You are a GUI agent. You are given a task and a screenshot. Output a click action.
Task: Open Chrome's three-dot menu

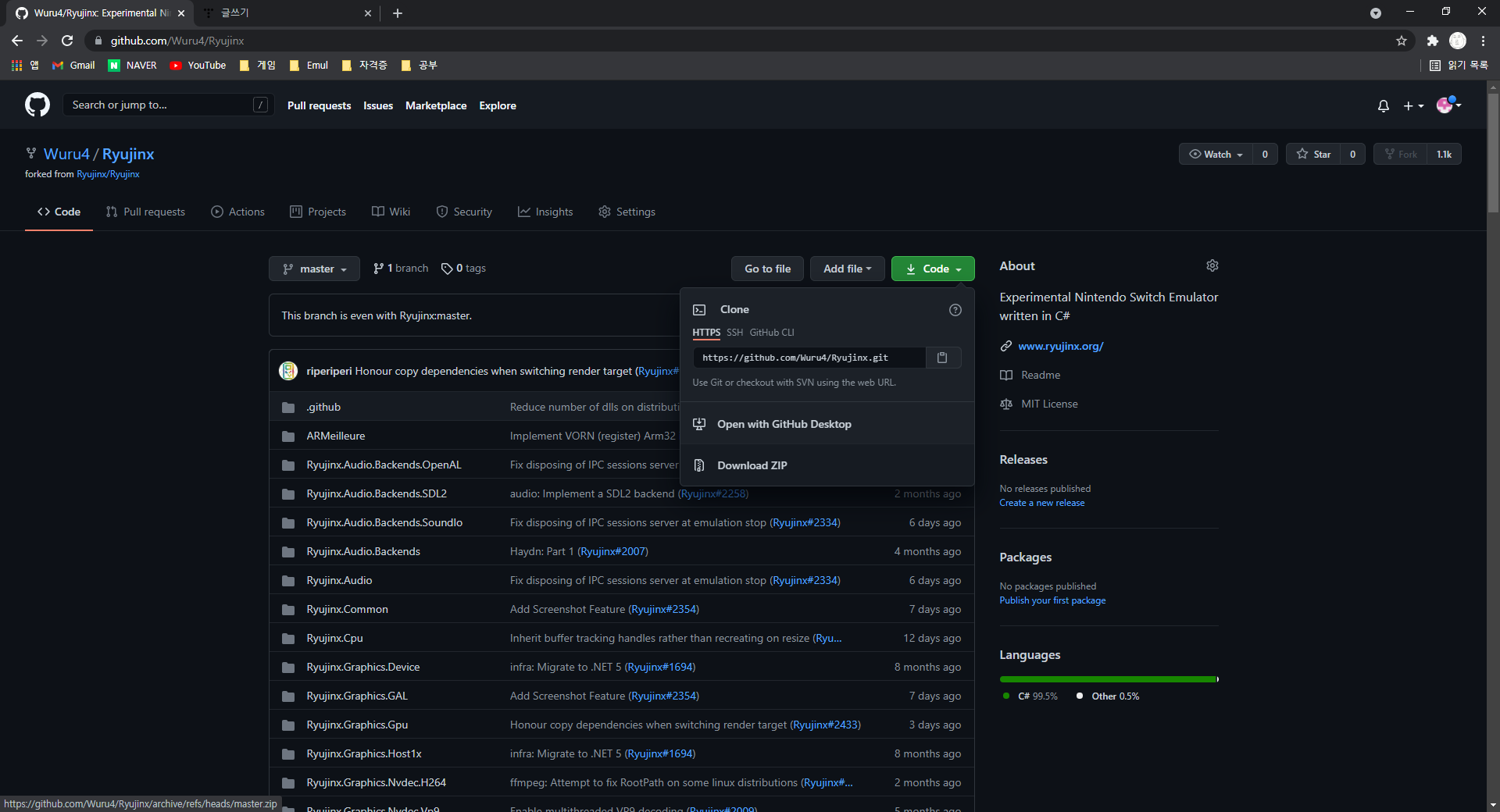pos(1483,41)
